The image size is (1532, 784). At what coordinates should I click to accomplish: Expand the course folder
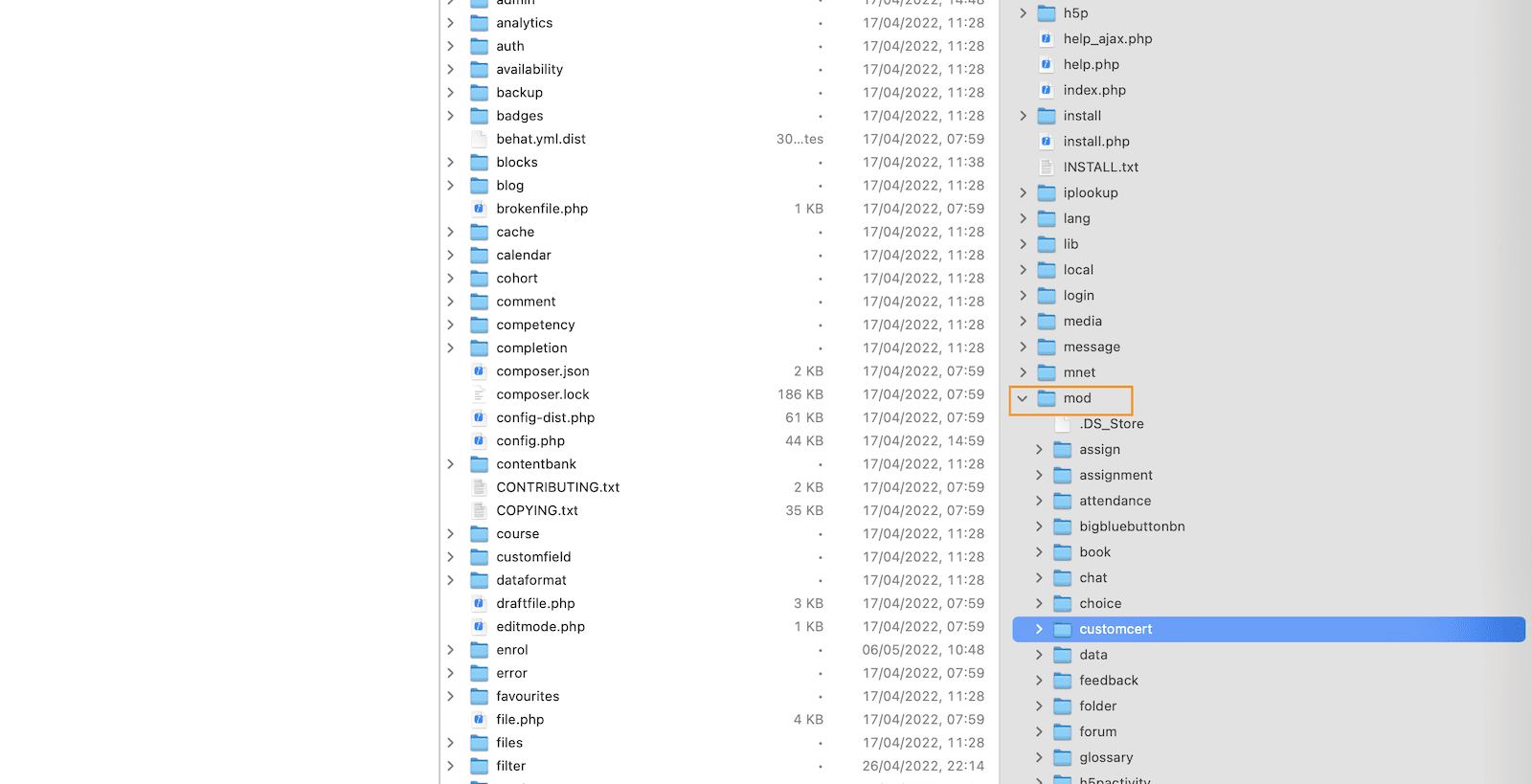(450, 534)
